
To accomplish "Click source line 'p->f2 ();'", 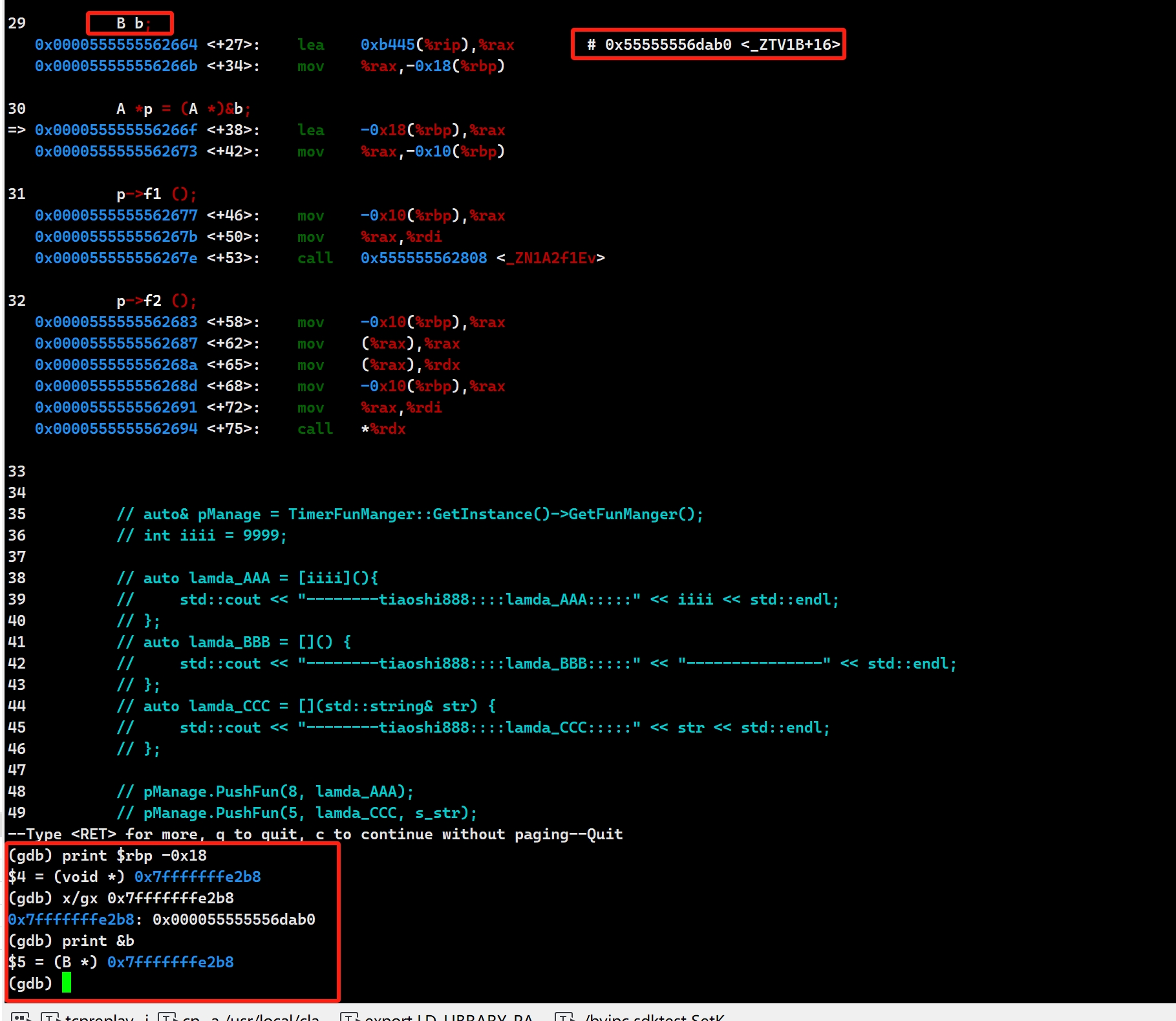I will tap(156, 301).
